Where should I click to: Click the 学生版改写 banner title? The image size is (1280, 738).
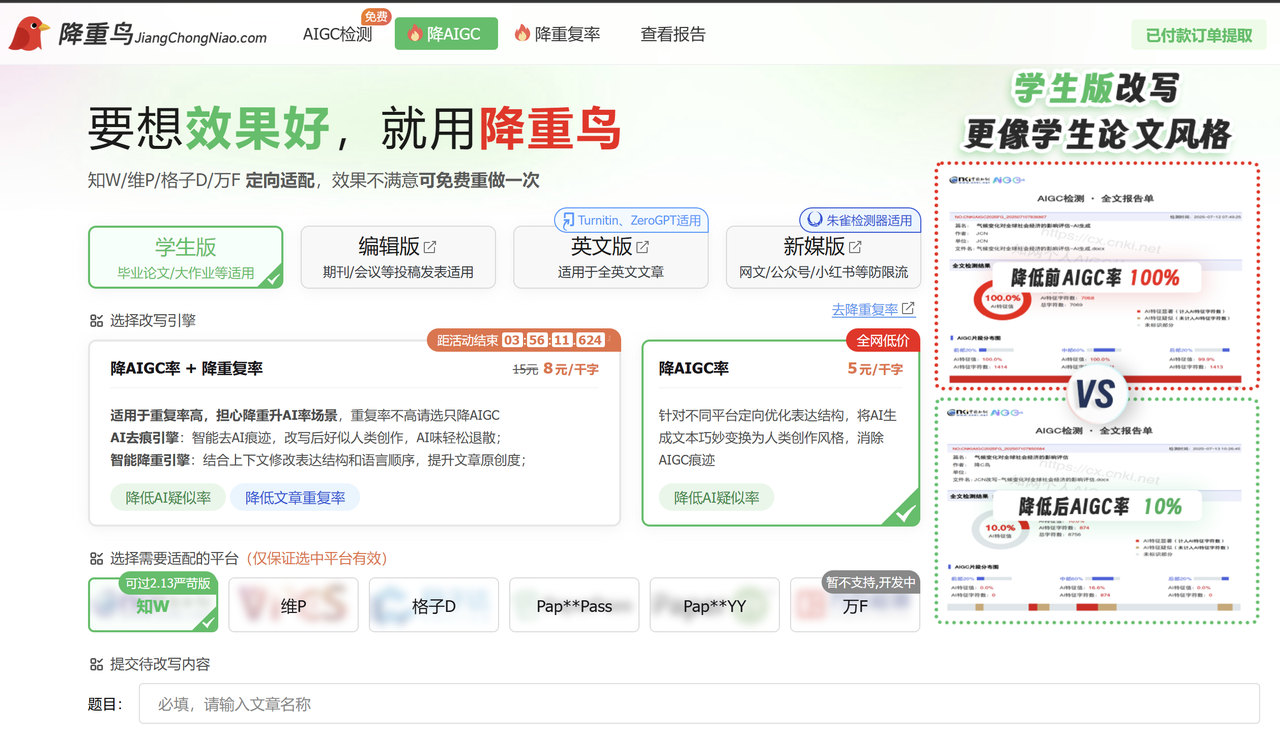click(1096, 89)
